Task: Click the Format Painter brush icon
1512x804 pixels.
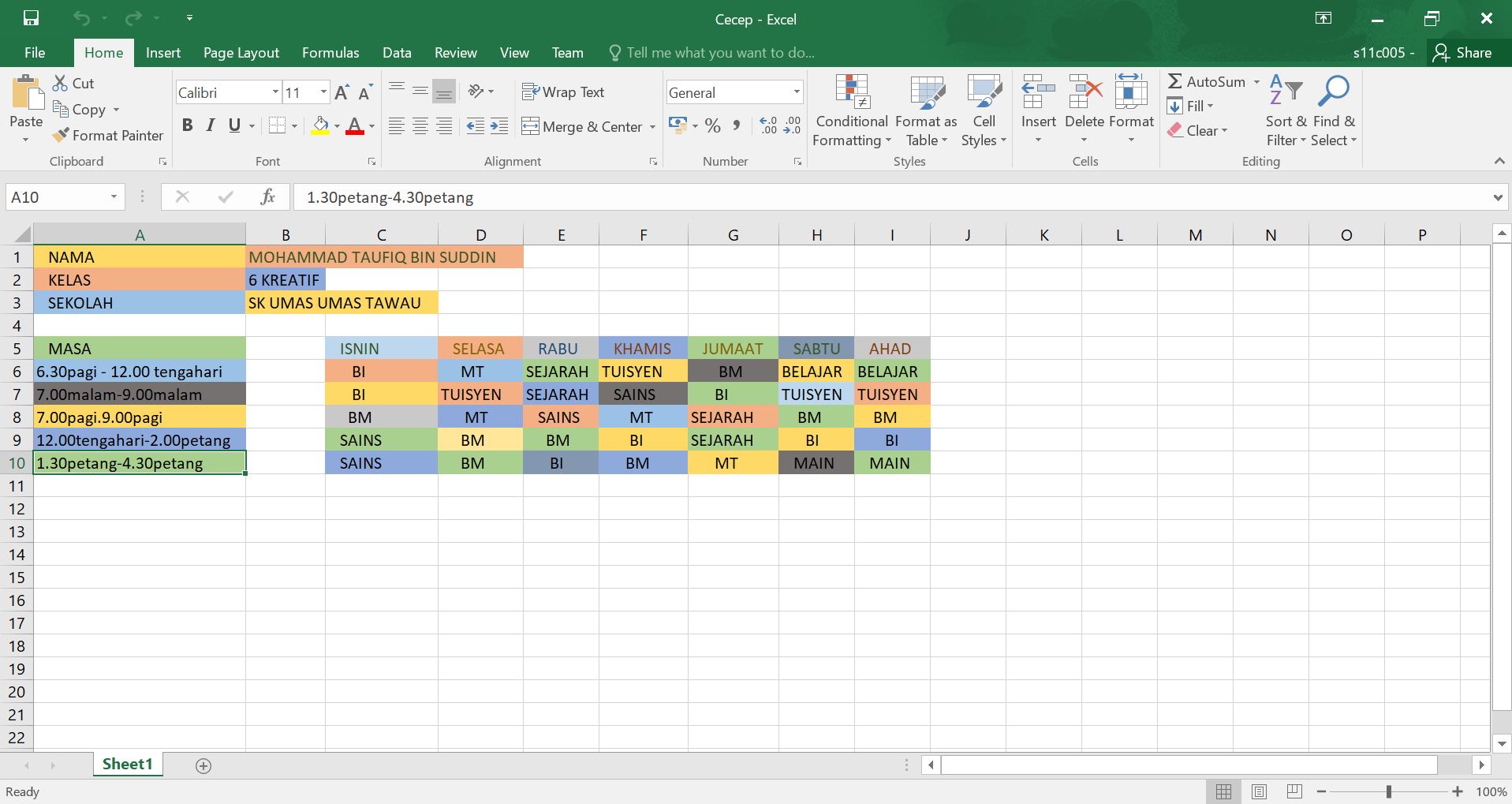Action: click(61, 136)
